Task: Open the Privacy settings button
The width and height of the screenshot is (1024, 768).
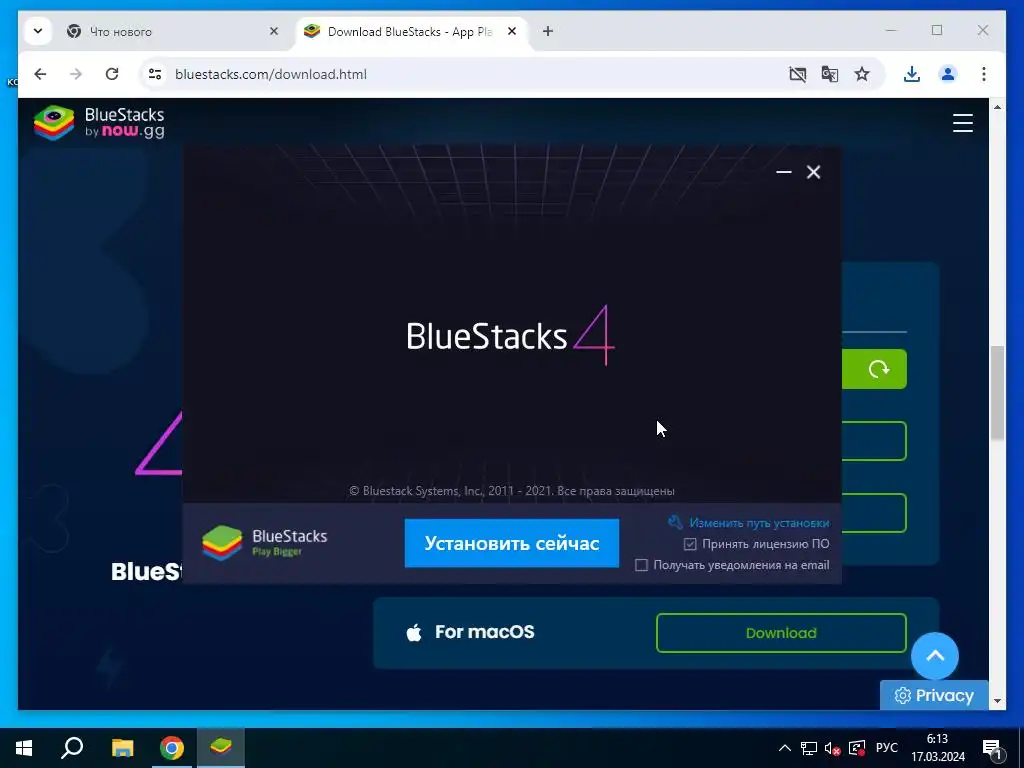Action: point(934,696)
